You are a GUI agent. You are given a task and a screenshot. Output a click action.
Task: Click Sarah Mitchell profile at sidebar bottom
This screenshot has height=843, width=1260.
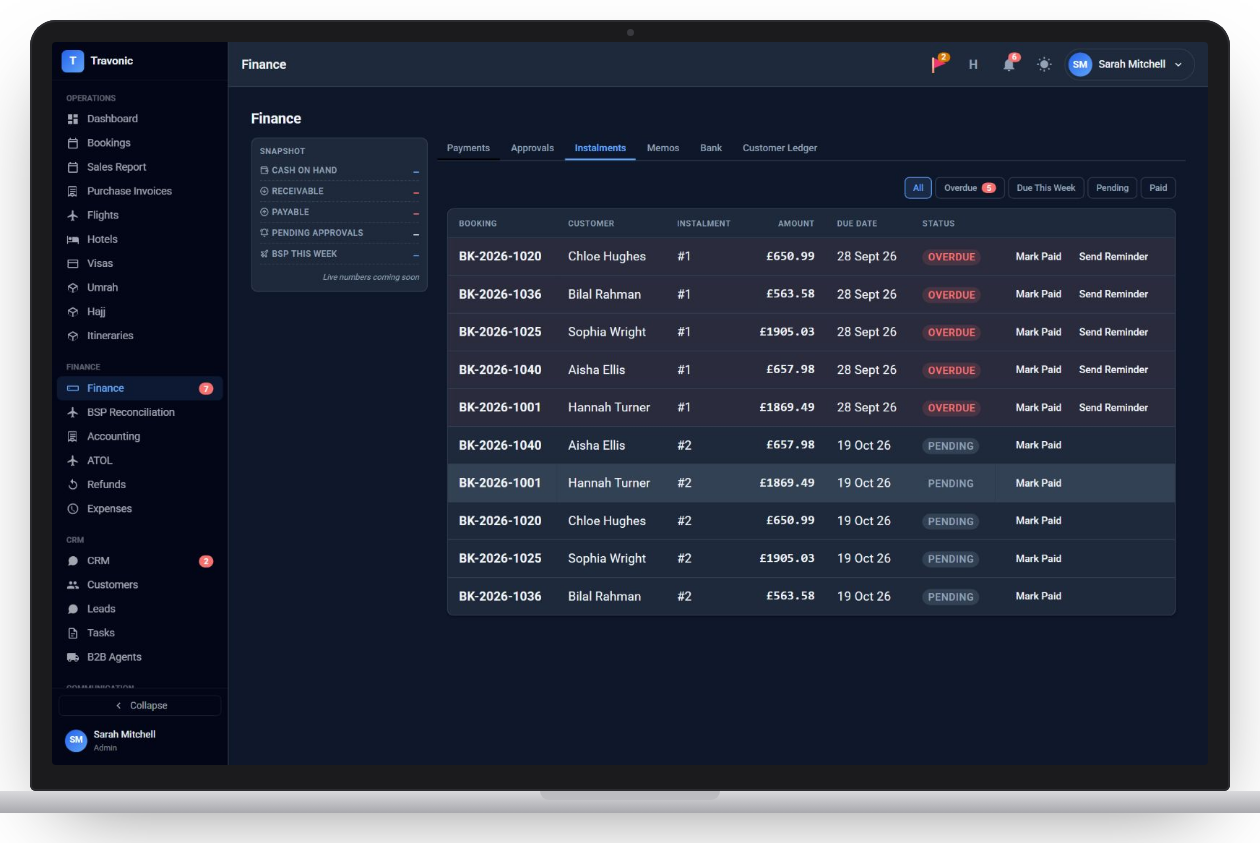pos(140,740)
